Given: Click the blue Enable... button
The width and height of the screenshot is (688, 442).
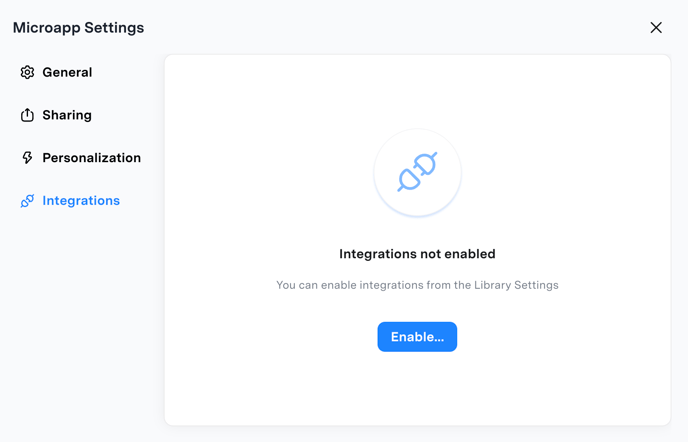Looking at the screenshot, I should point(417,337).
